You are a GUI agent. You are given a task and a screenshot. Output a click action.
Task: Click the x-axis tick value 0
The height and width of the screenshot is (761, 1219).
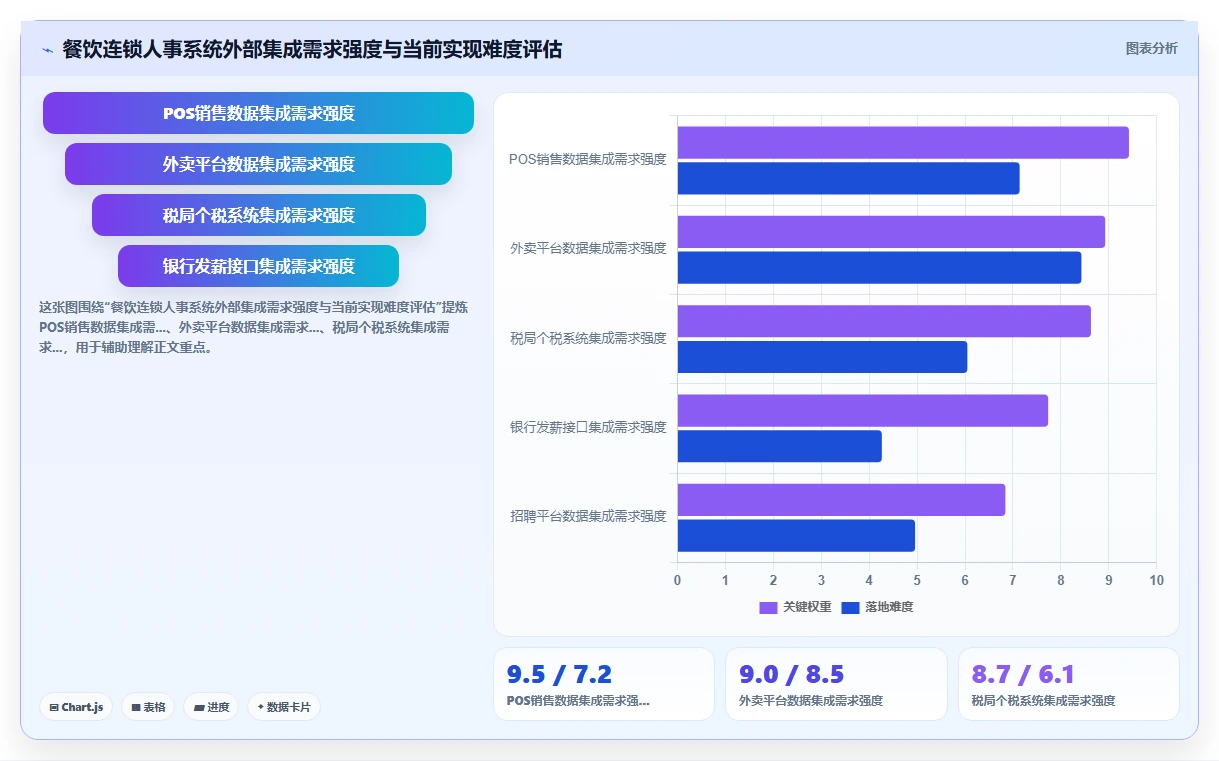pos(677,580)
